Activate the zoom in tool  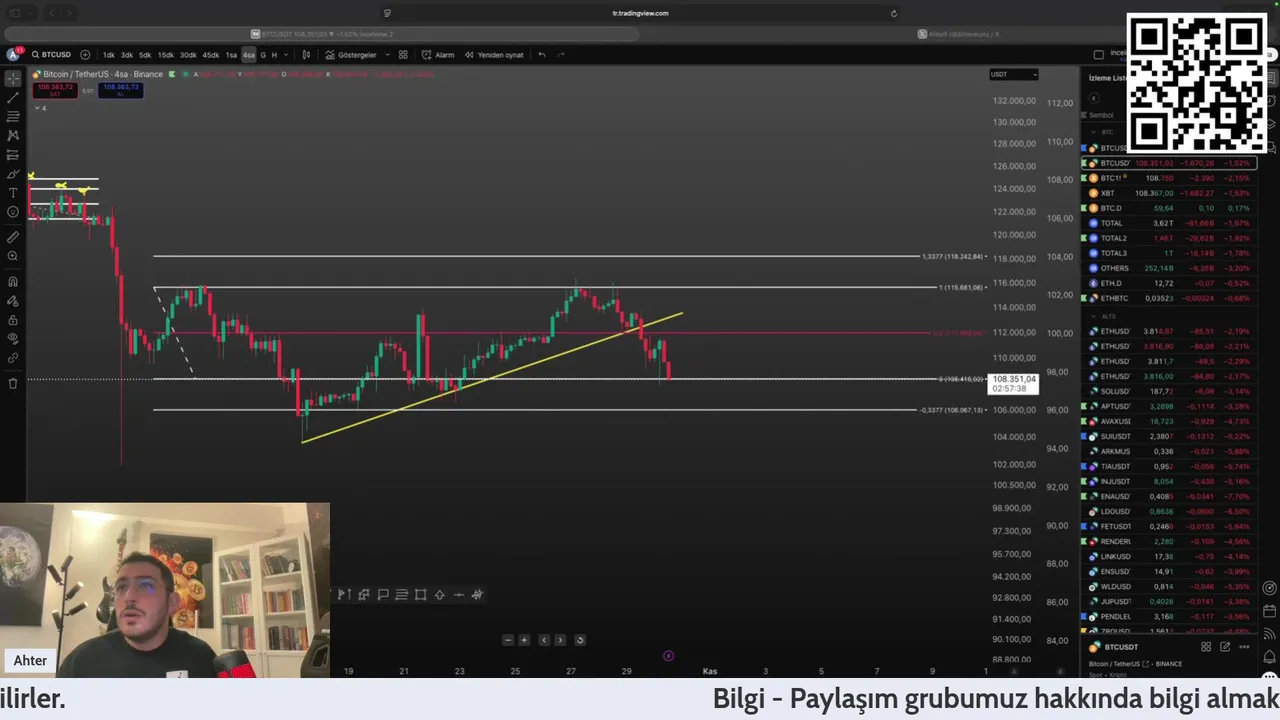13,256
